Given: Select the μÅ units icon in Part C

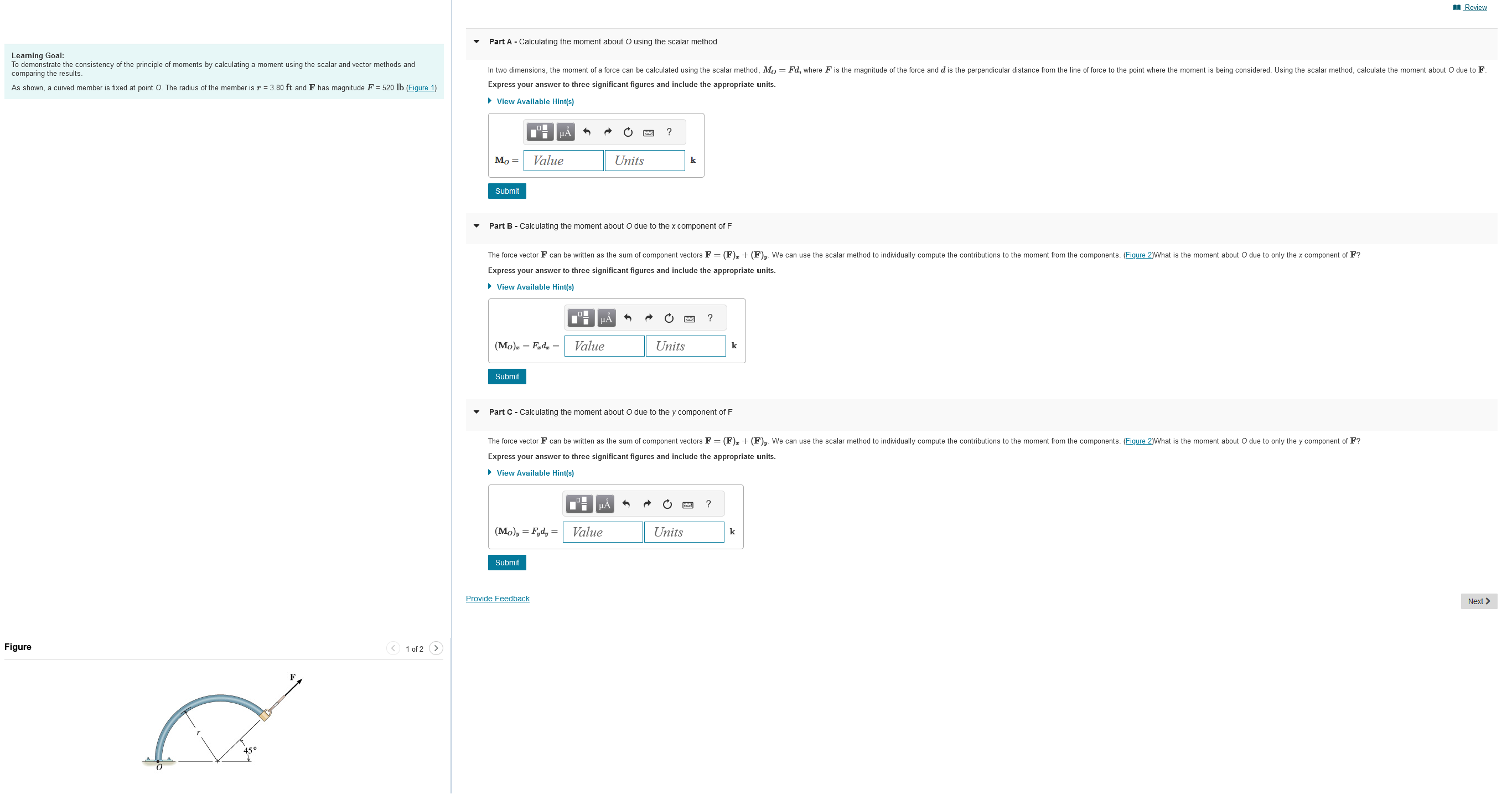Looking at the screenshot, I should tap(604, 503).
